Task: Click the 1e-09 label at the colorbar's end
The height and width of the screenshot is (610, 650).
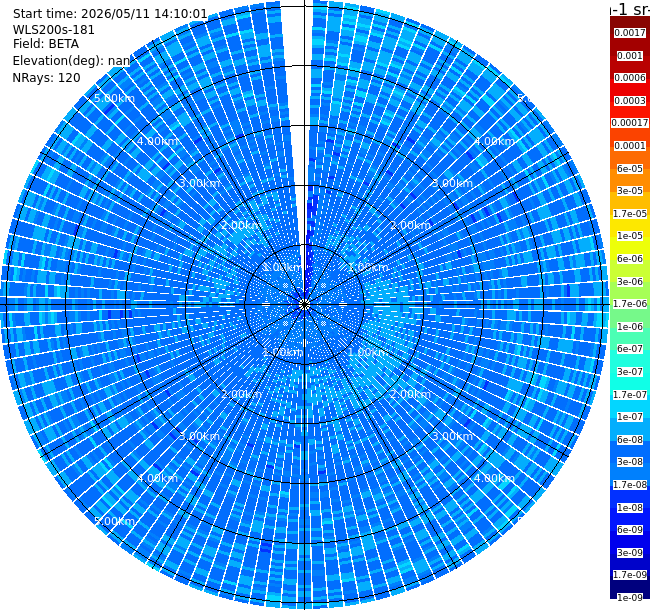Action: point(630,598)
